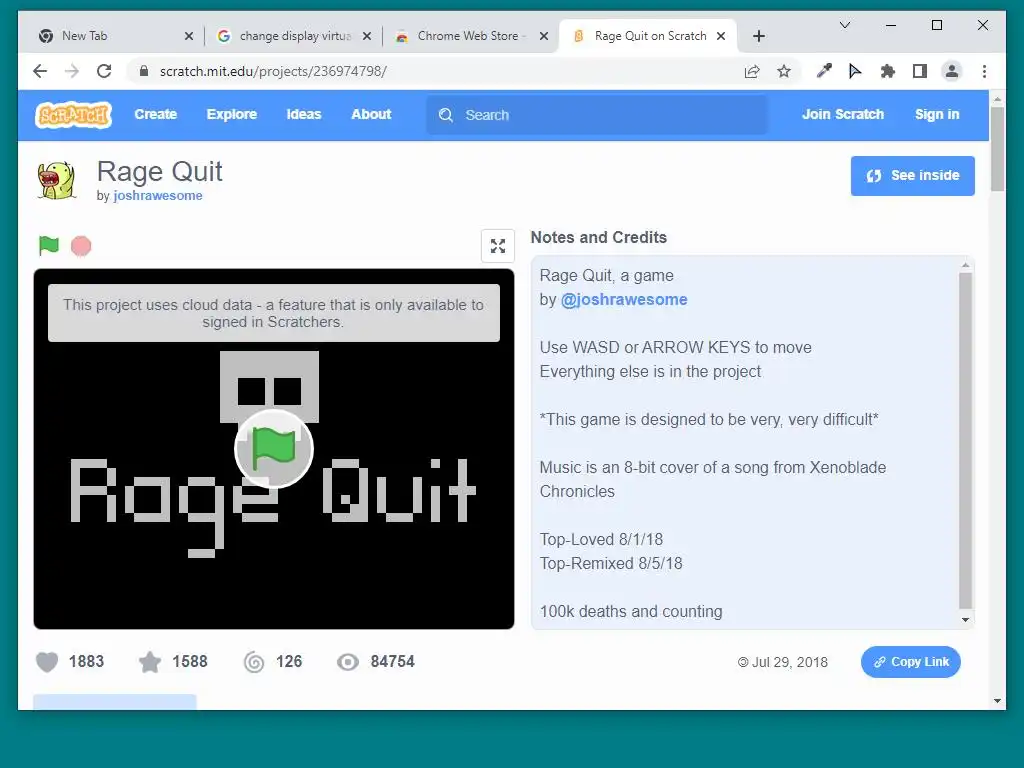
Task: Click the views count 84754
Action: click(x=392, y=662)
